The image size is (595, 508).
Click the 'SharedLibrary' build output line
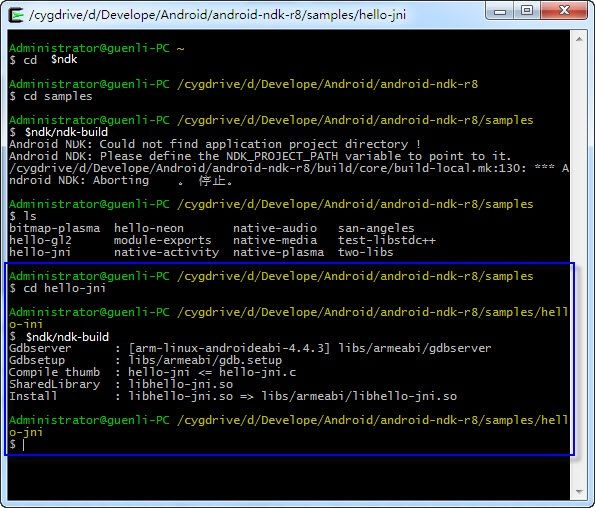point(121,384)
